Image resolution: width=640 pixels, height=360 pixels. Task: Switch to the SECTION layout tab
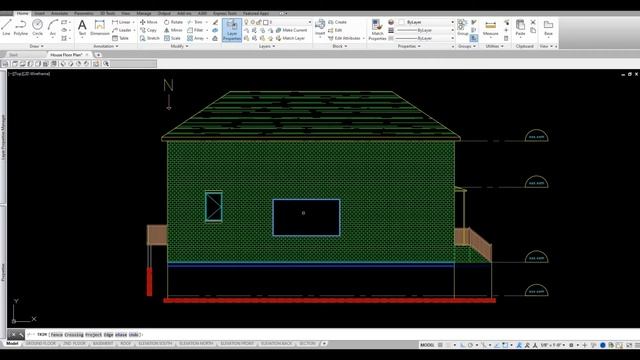point(307,344)
